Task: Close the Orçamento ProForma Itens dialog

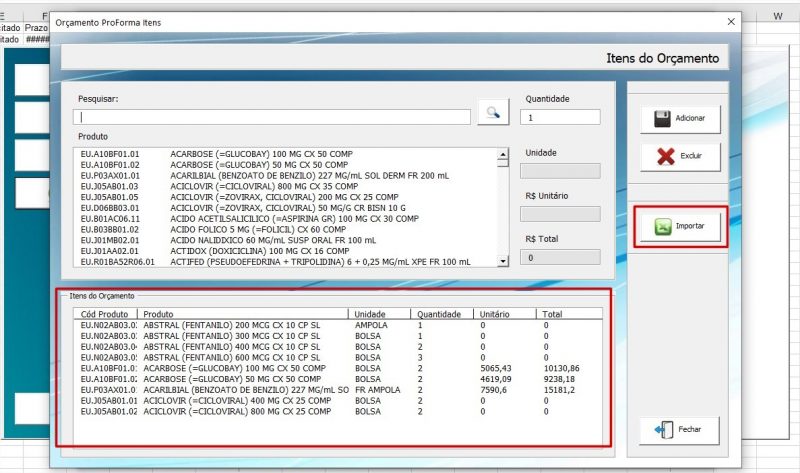Action: click(x=729, y=22)
